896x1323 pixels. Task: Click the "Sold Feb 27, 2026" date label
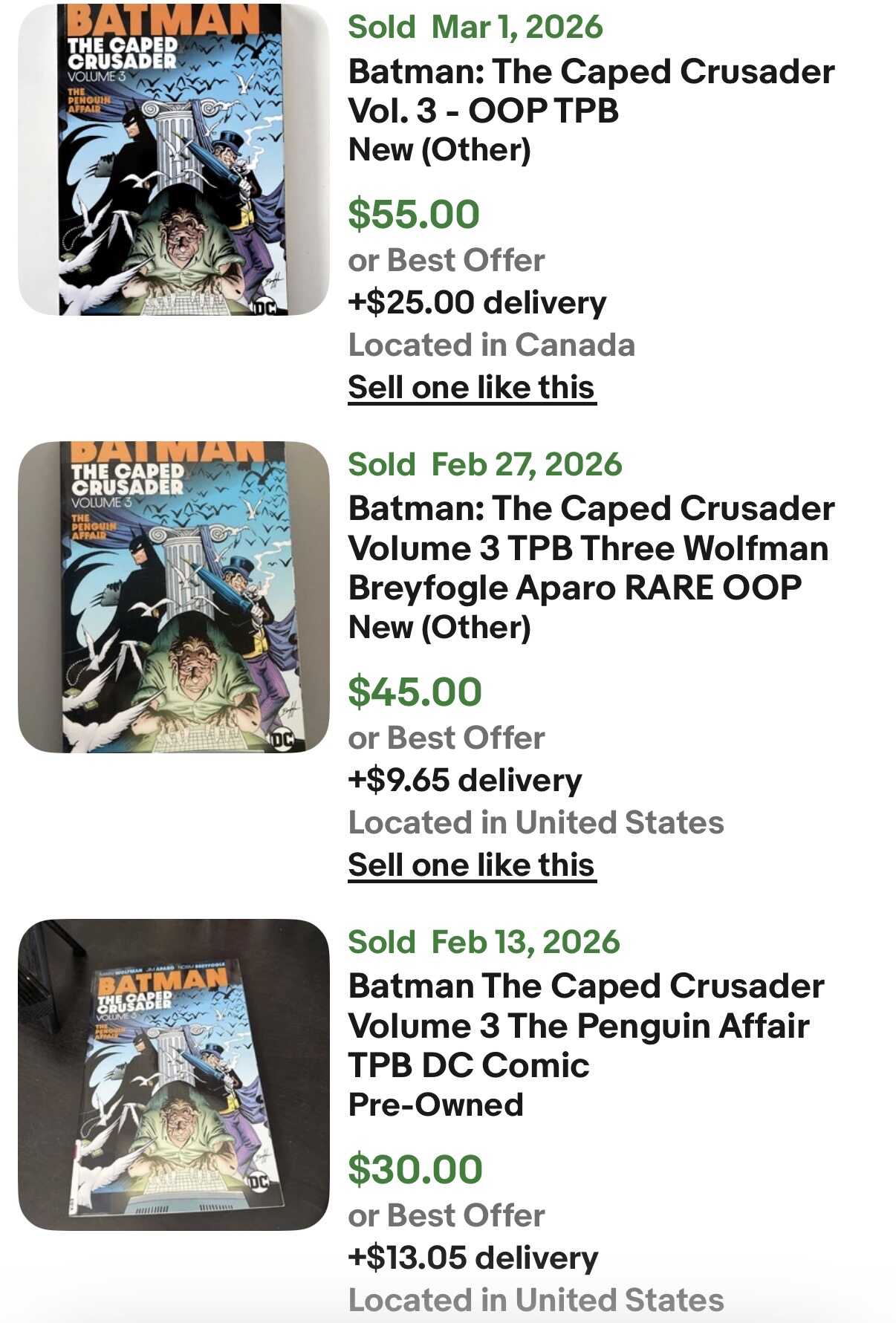tap(484, 465)
